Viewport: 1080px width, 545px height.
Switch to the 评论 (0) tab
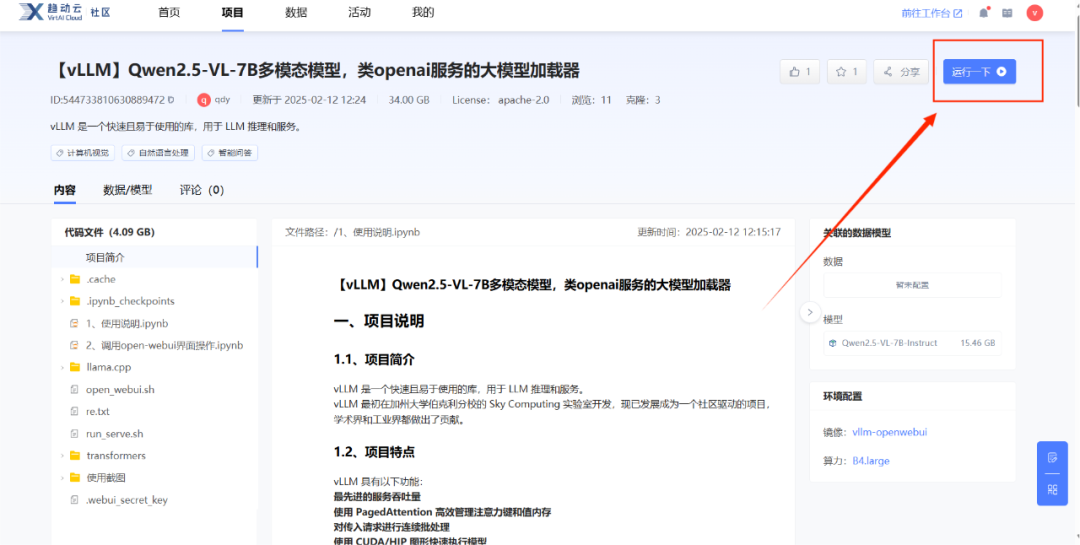pos(202,190)
